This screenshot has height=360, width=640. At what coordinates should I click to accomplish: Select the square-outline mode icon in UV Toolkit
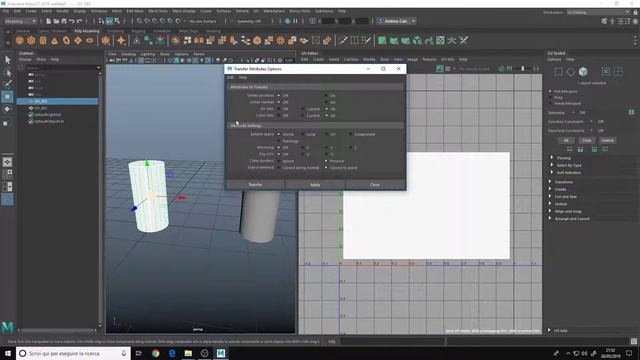pyautogui.click(x=558, y=72)
